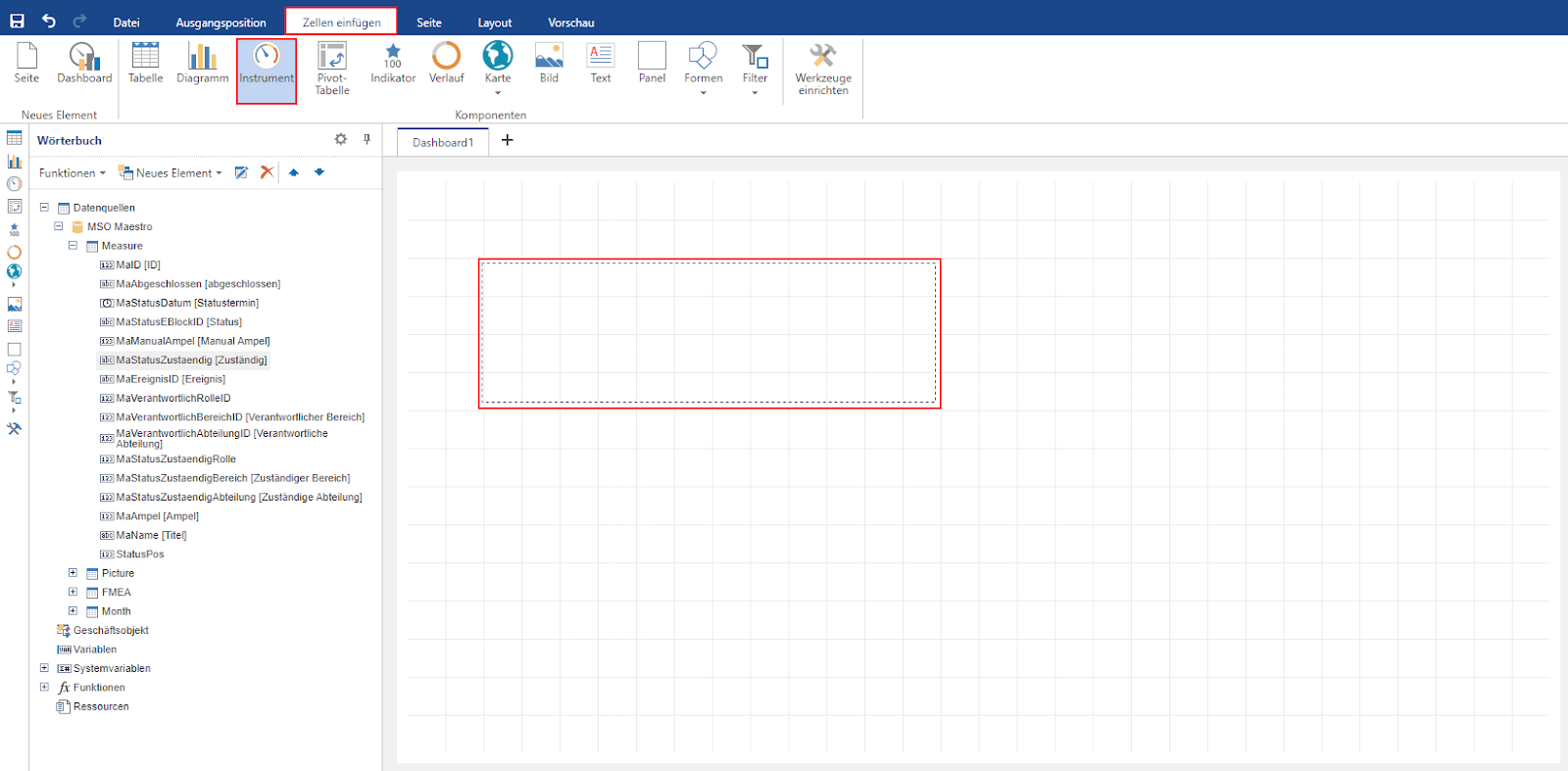The width and height of the screenshot is (1568, 771).
Task: Switch to Layout ribbon tab
Action: click(x=495, y=22)
